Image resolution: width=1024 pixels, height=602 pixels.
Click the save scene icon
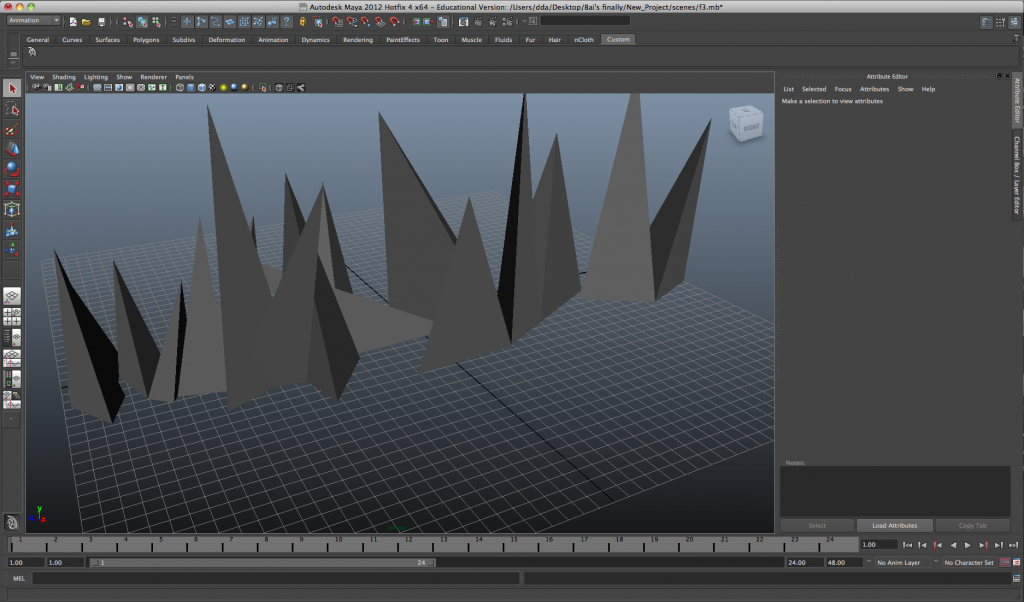click(102, 21)
